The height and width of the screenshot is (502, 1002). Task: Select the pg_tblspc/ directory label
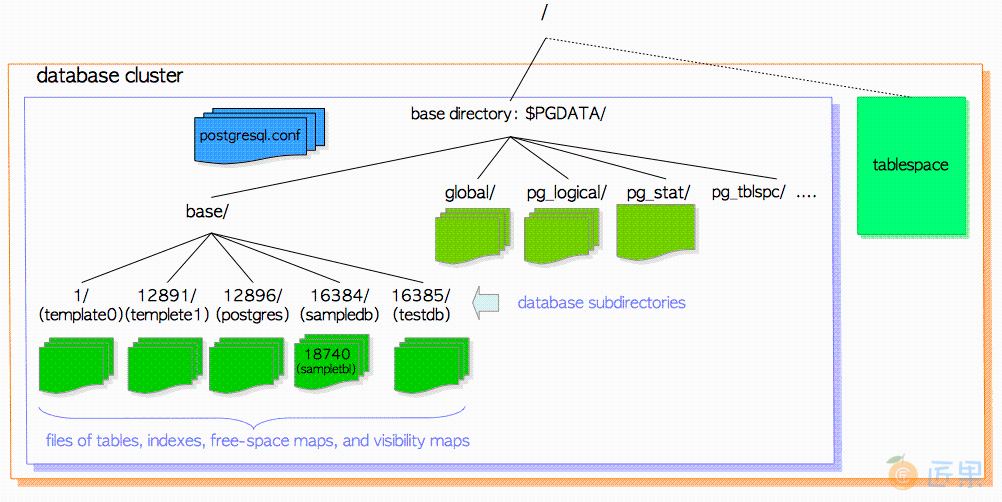pyautogui.click(x=748, y=192)
